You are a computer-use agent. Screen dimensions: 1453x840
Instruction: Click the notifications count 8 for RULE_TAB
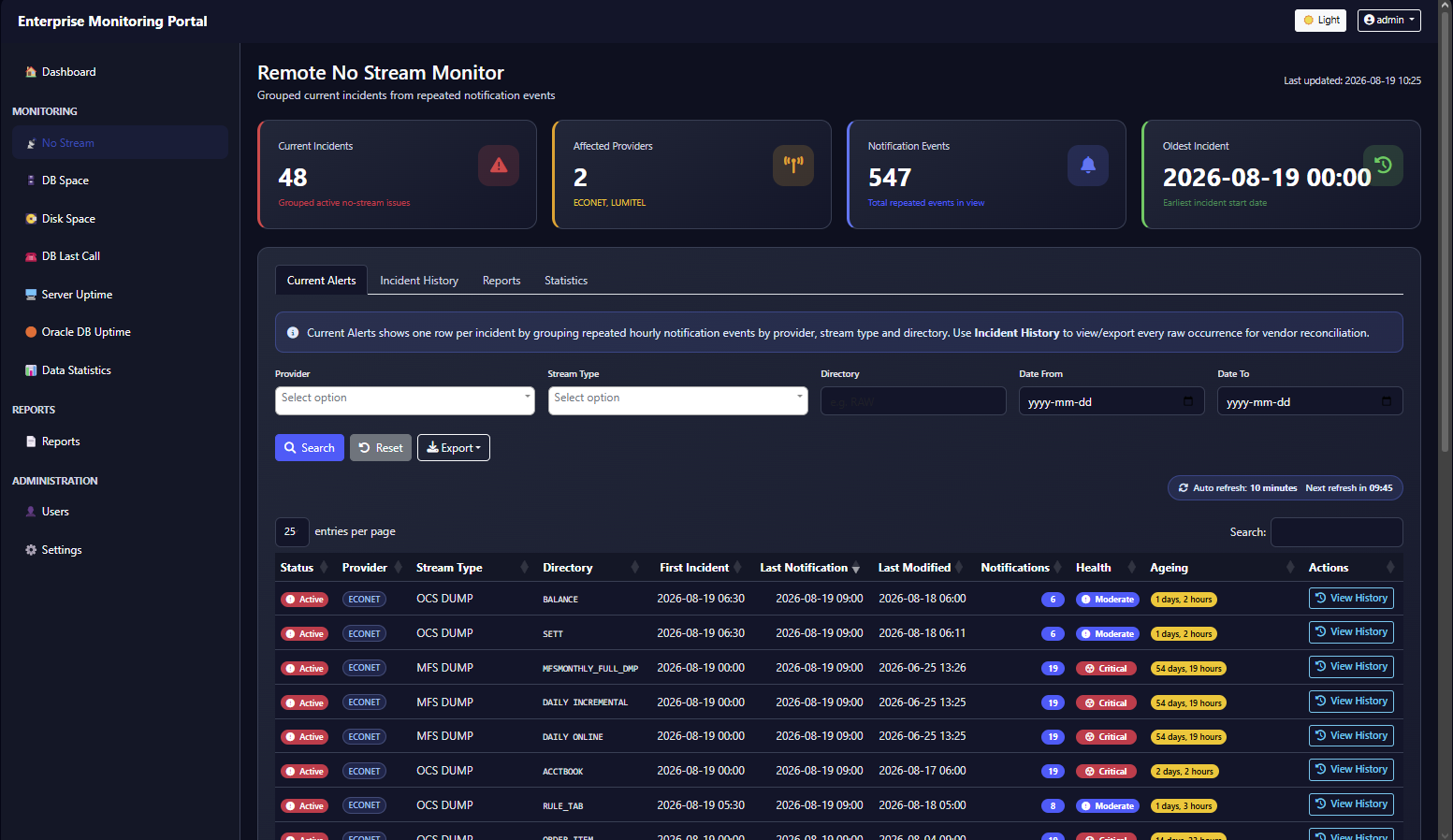coord(1053,806)
